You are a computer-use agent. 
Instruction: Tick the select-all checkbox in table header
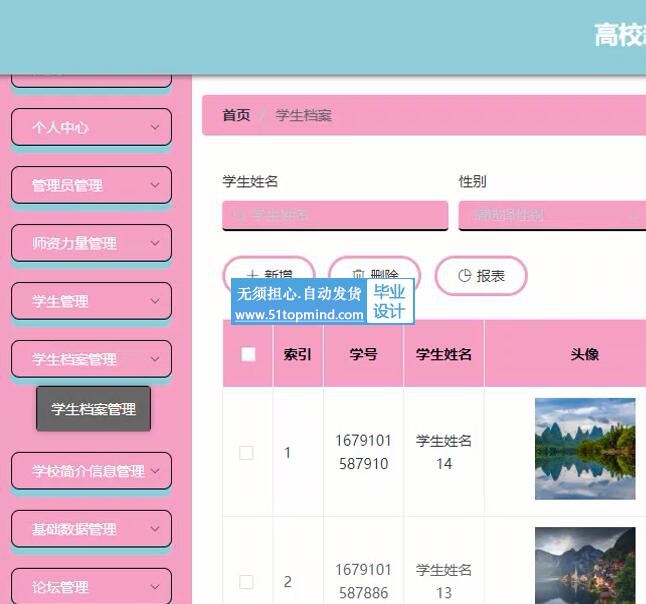point(248,354)
